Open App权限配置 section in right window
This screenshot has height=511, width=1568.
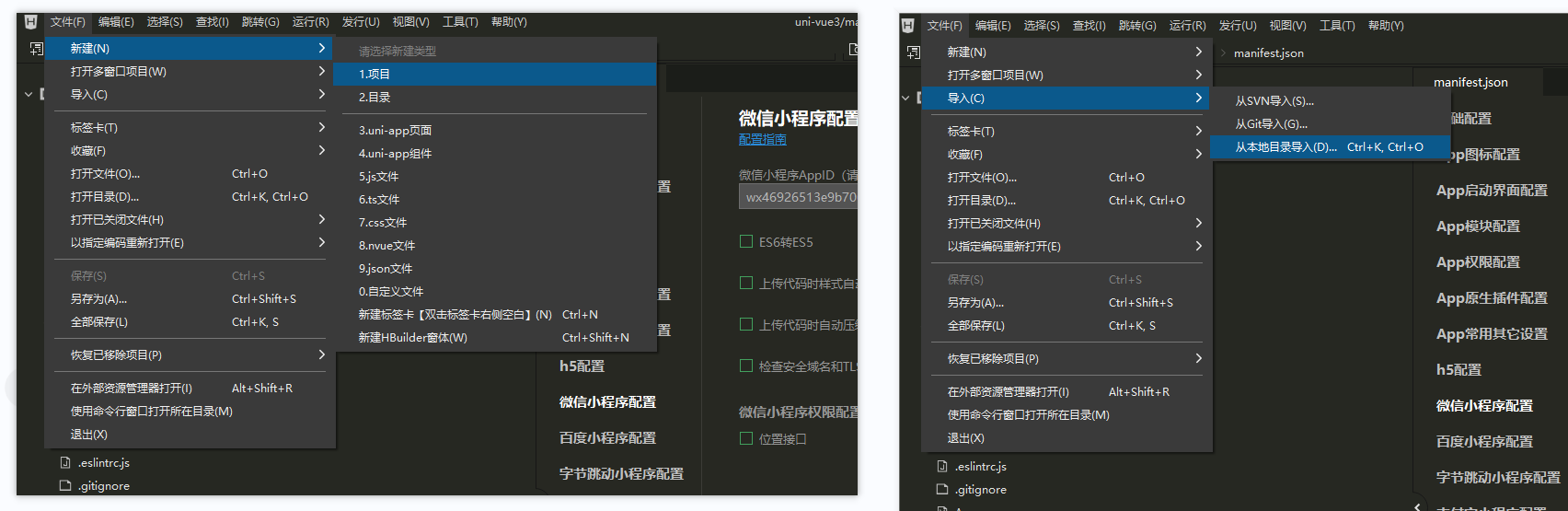click(1478, 262)
